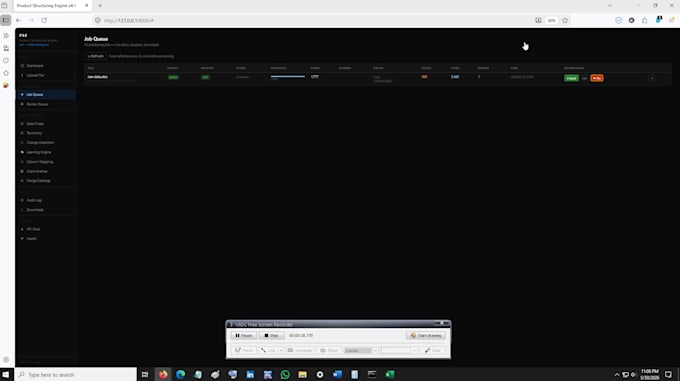Open the sparkle icon in browser sidebar
Viewport: 680px width, 381px height.
[x=6, y=36]
